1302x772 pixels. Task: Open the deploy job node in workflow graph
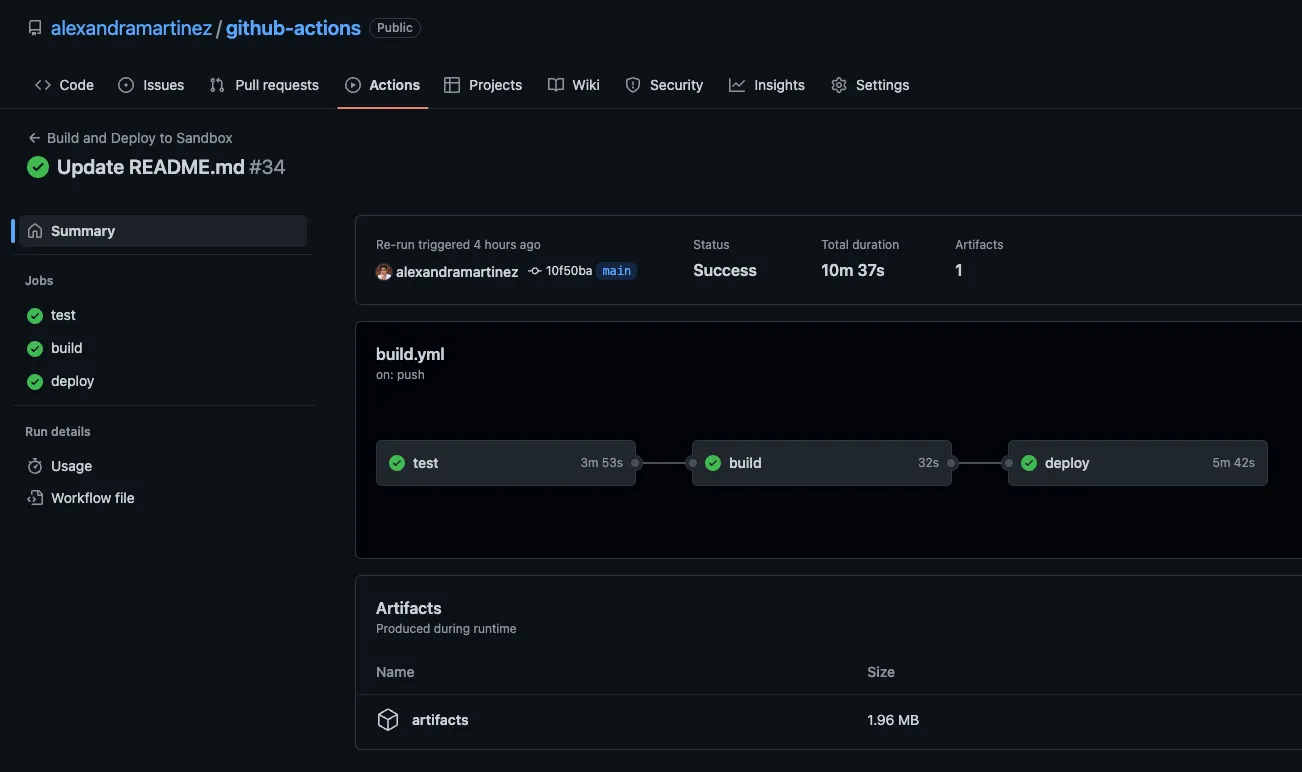[1138, 463]
